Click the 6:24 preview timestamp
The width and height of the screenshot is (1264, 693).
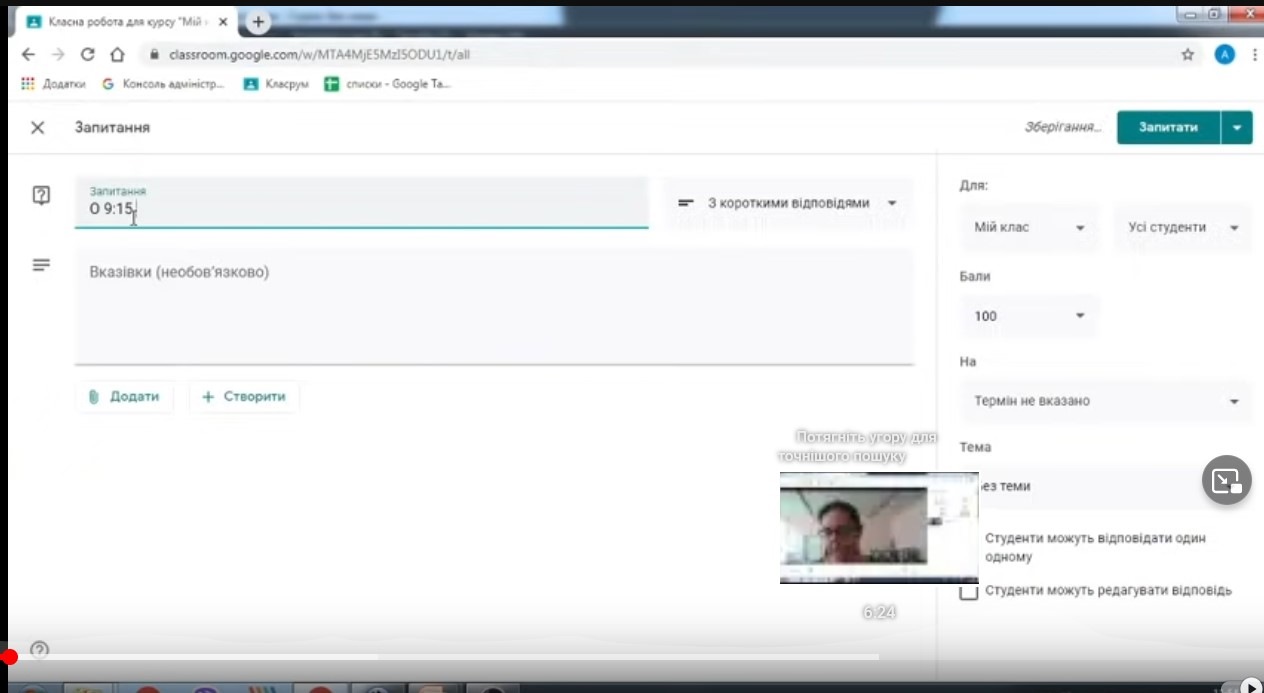pyautogui.click(x=879, y=612)
